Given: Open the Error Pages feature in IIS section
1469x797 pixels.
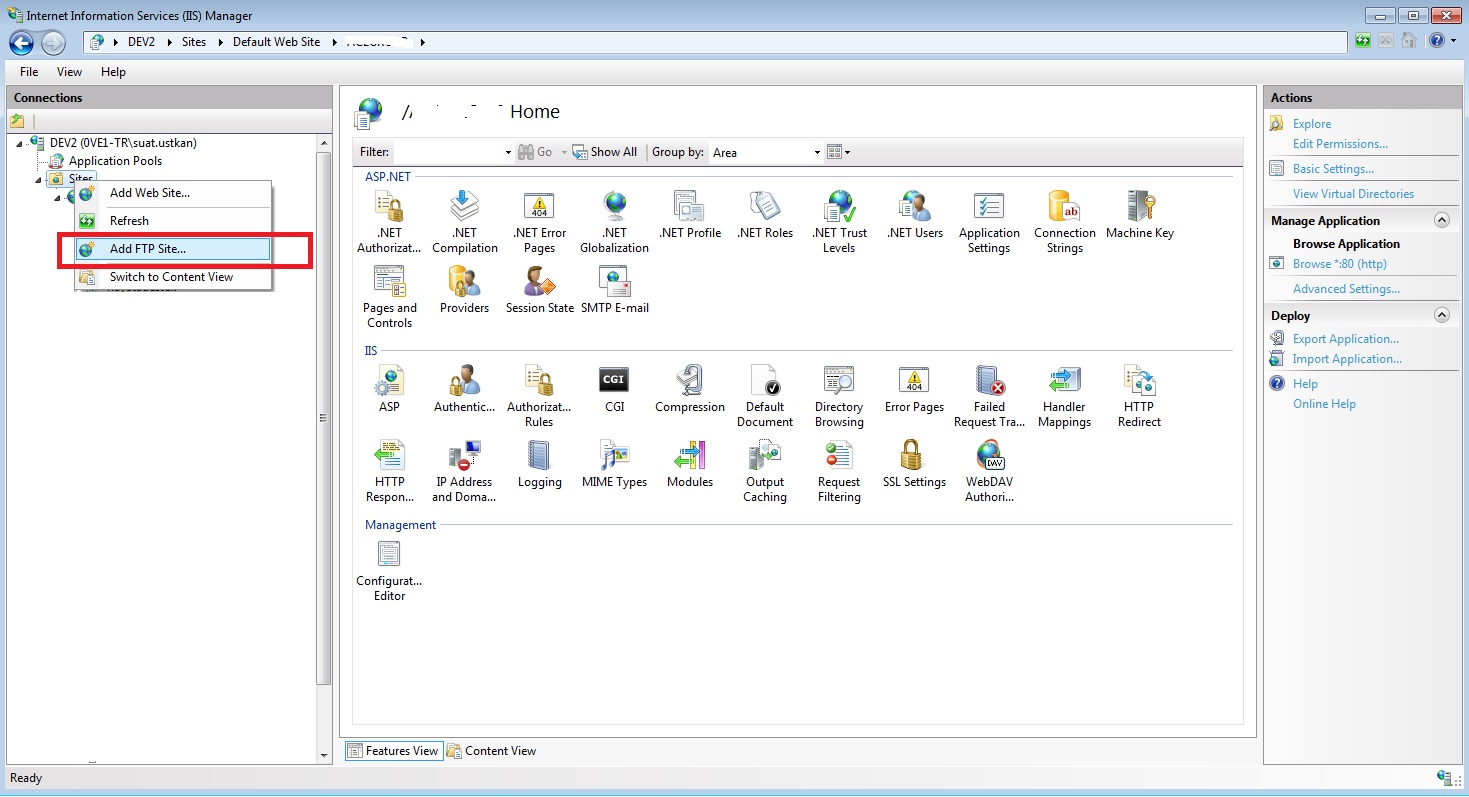Looking at the screenshot, I should 914,389.
